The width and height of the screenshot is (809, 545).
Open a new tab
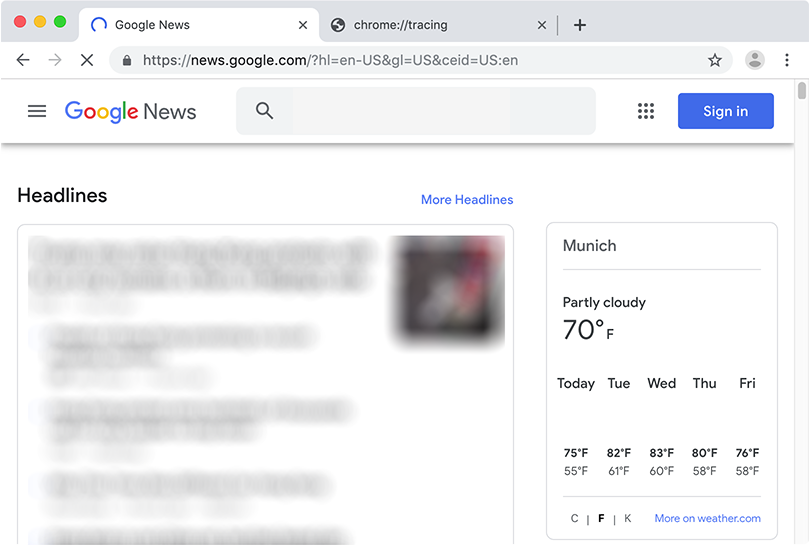click(x=580, y=25)
